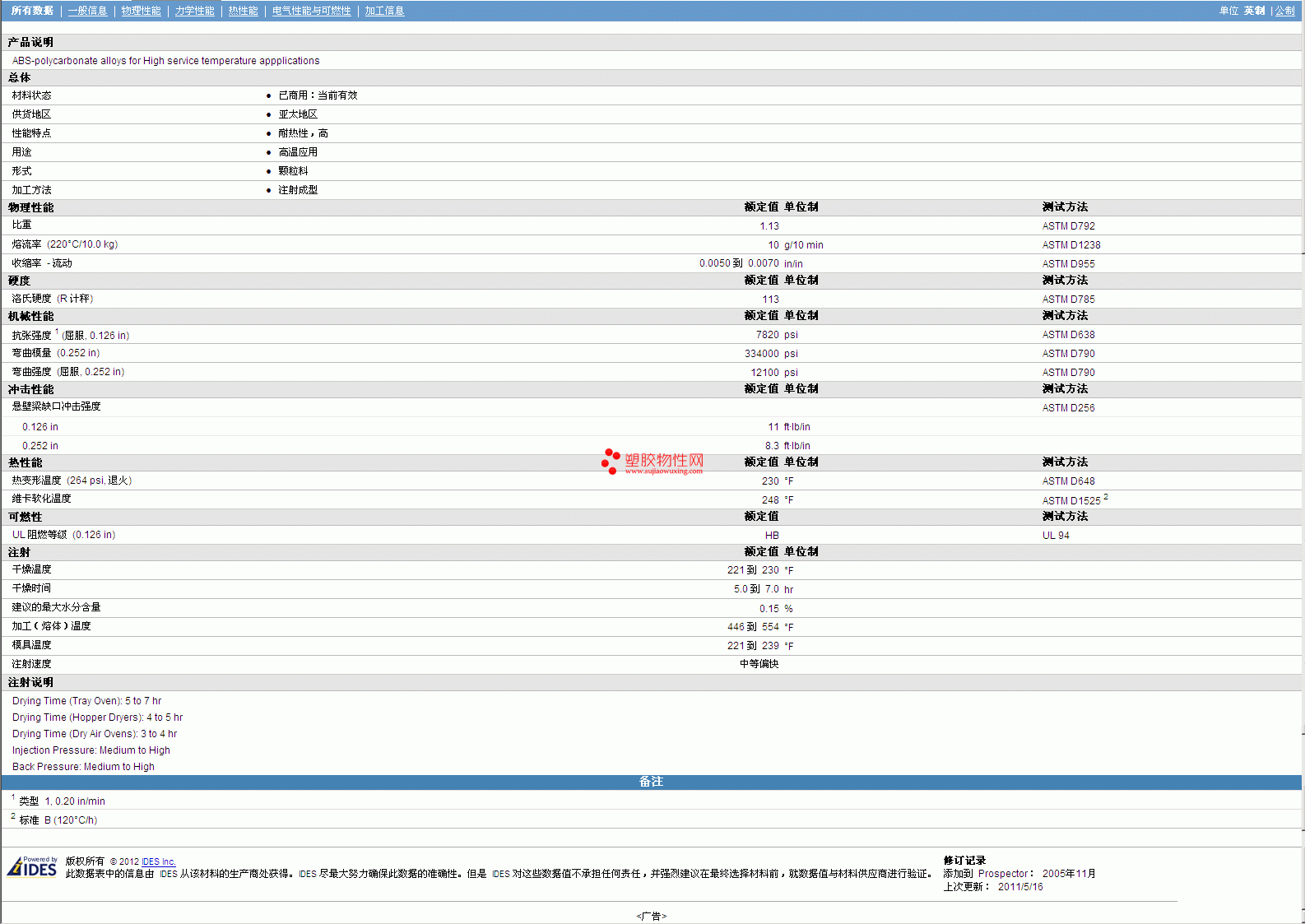This screenshot has width=1305, height=924.
Task: Click the Powered by IDES logo
Action: [32, 867]
